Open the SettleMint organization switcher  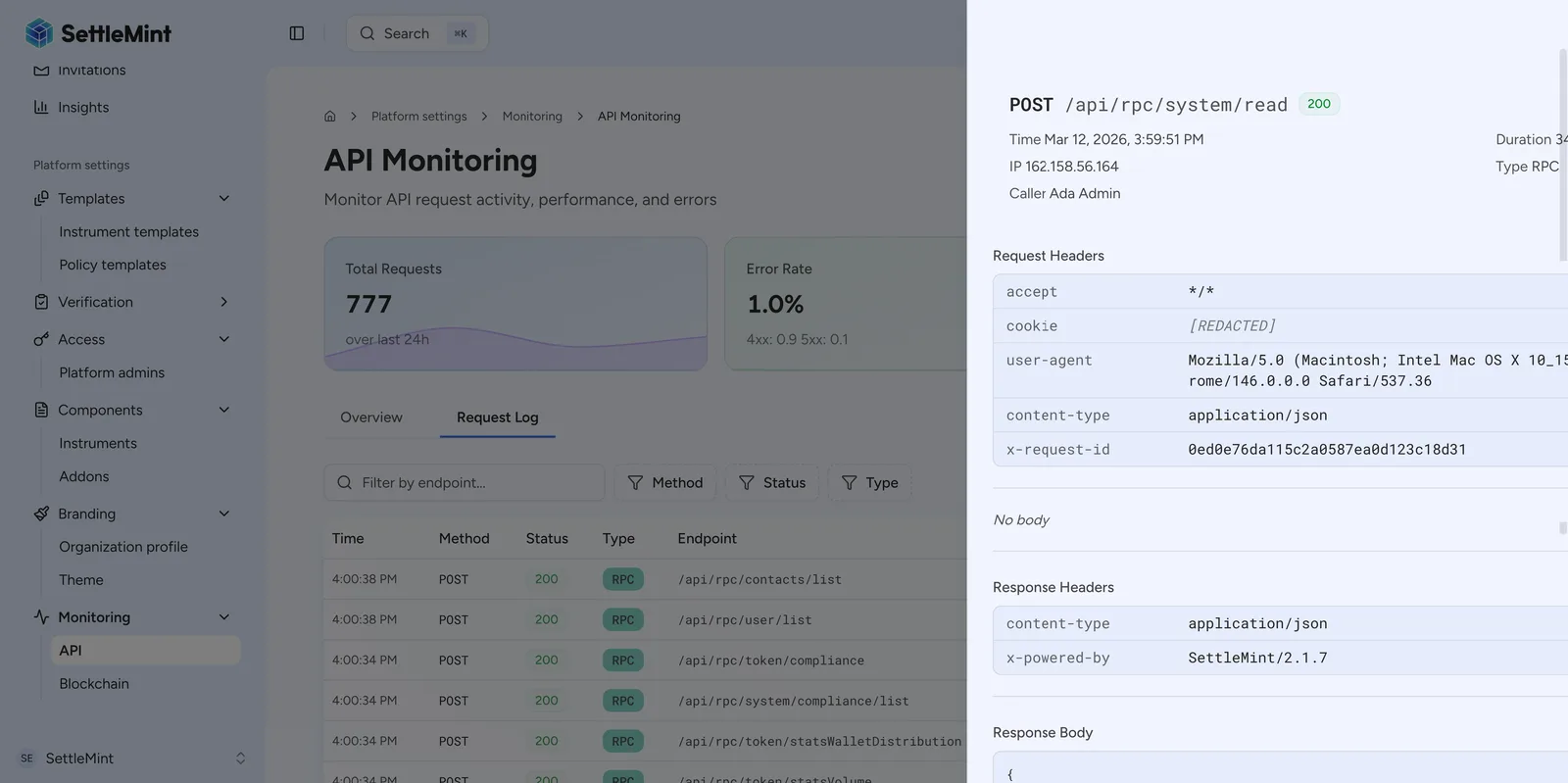click(x=132, y=759)
